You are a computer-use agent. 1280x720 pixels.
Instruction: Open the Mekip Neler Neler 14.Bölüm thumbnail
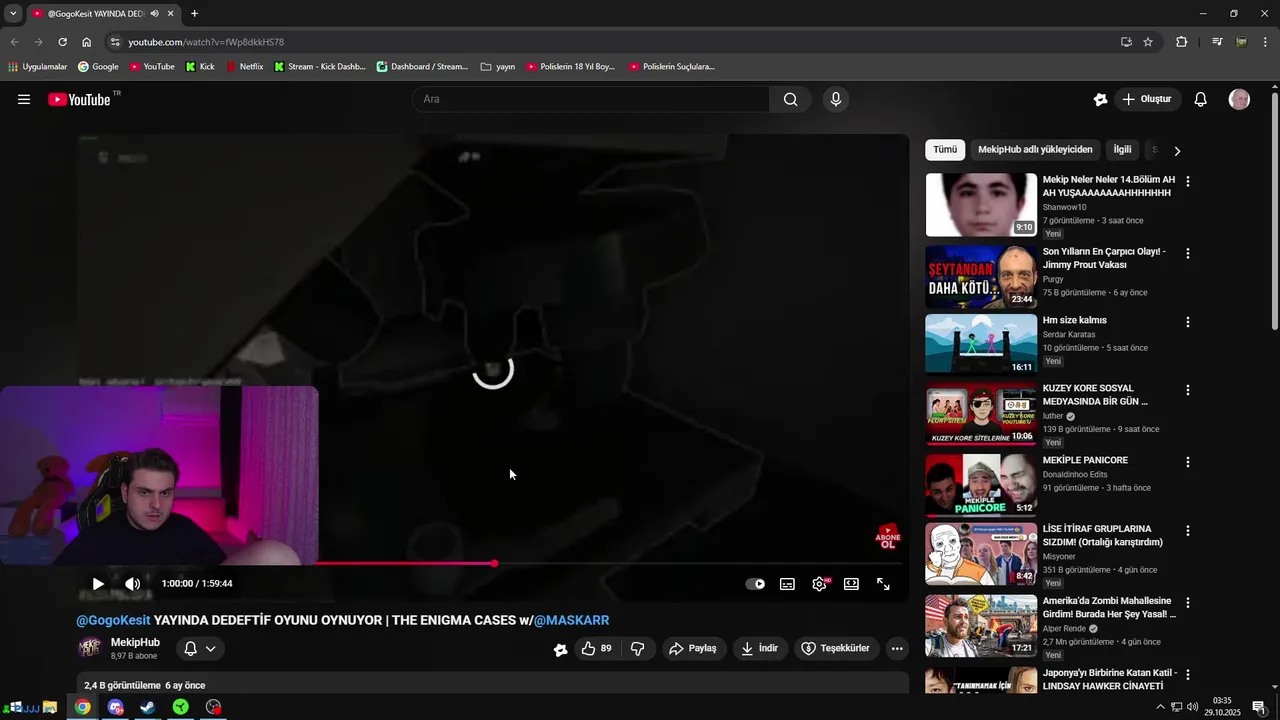[981, 205]
